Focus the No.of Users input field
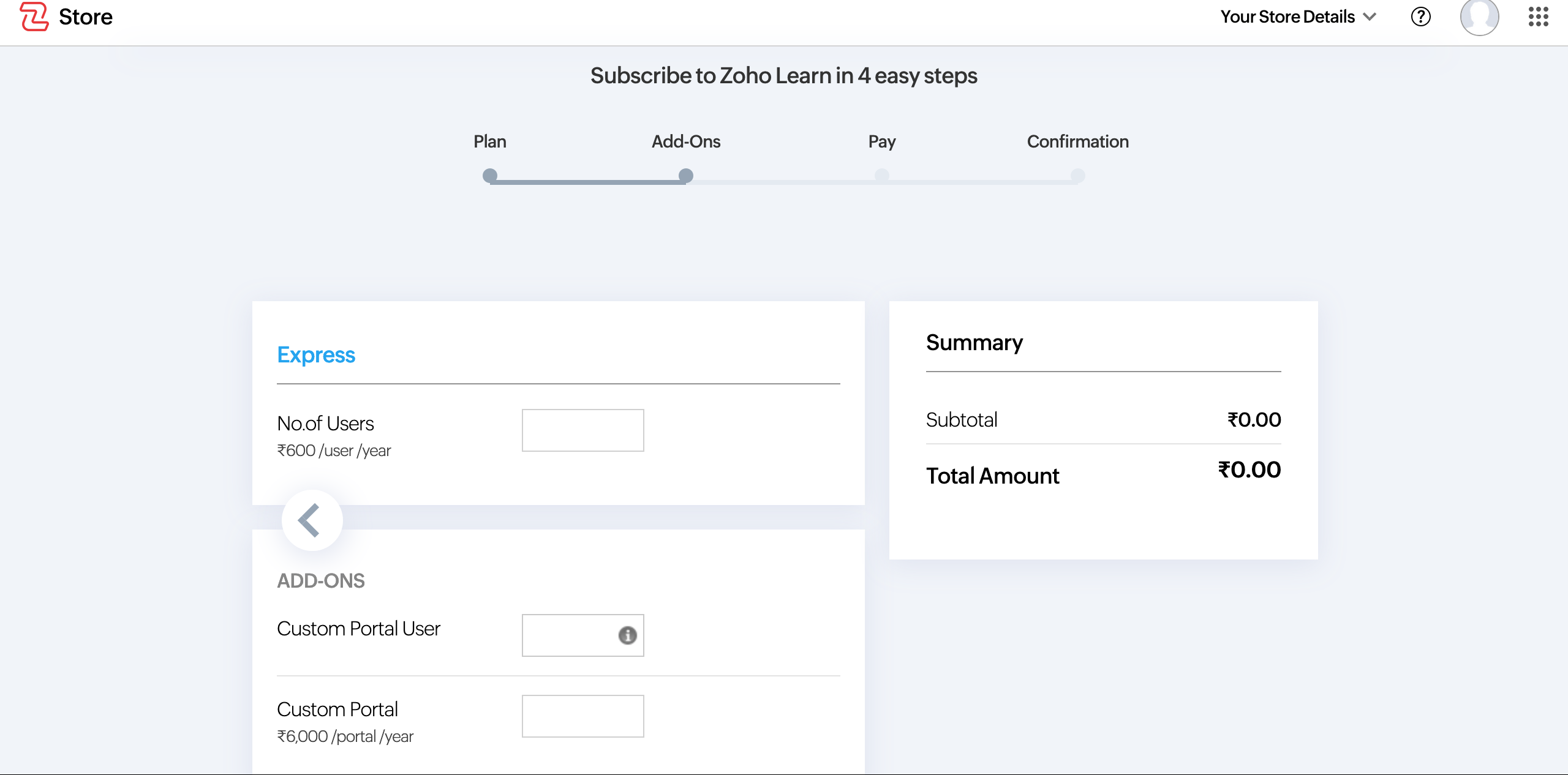This screenshot has height=775, width=1568. pos(582,430)
